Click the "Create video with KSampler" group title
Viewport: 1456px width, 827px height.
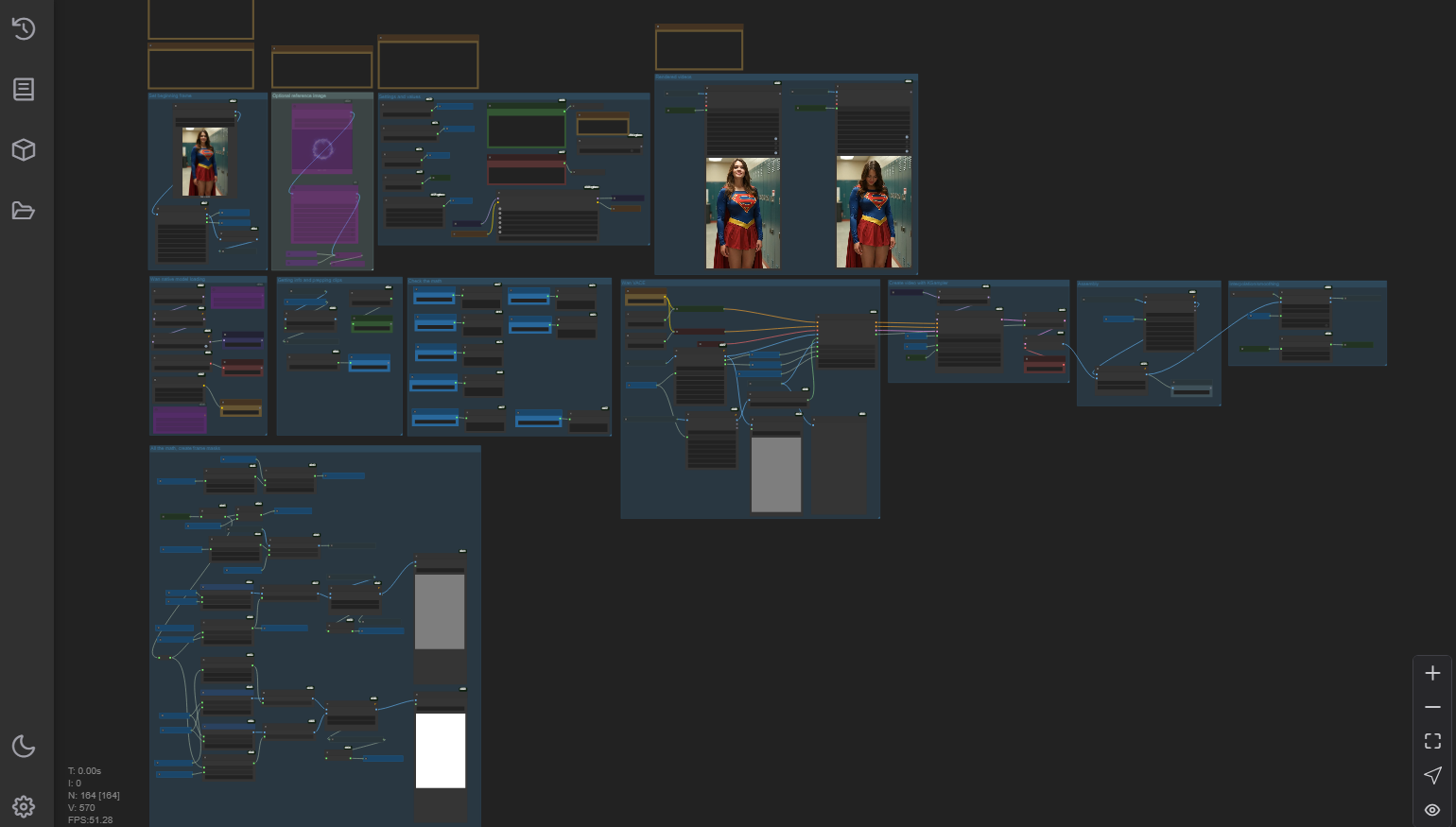click(x=919, y=283)
